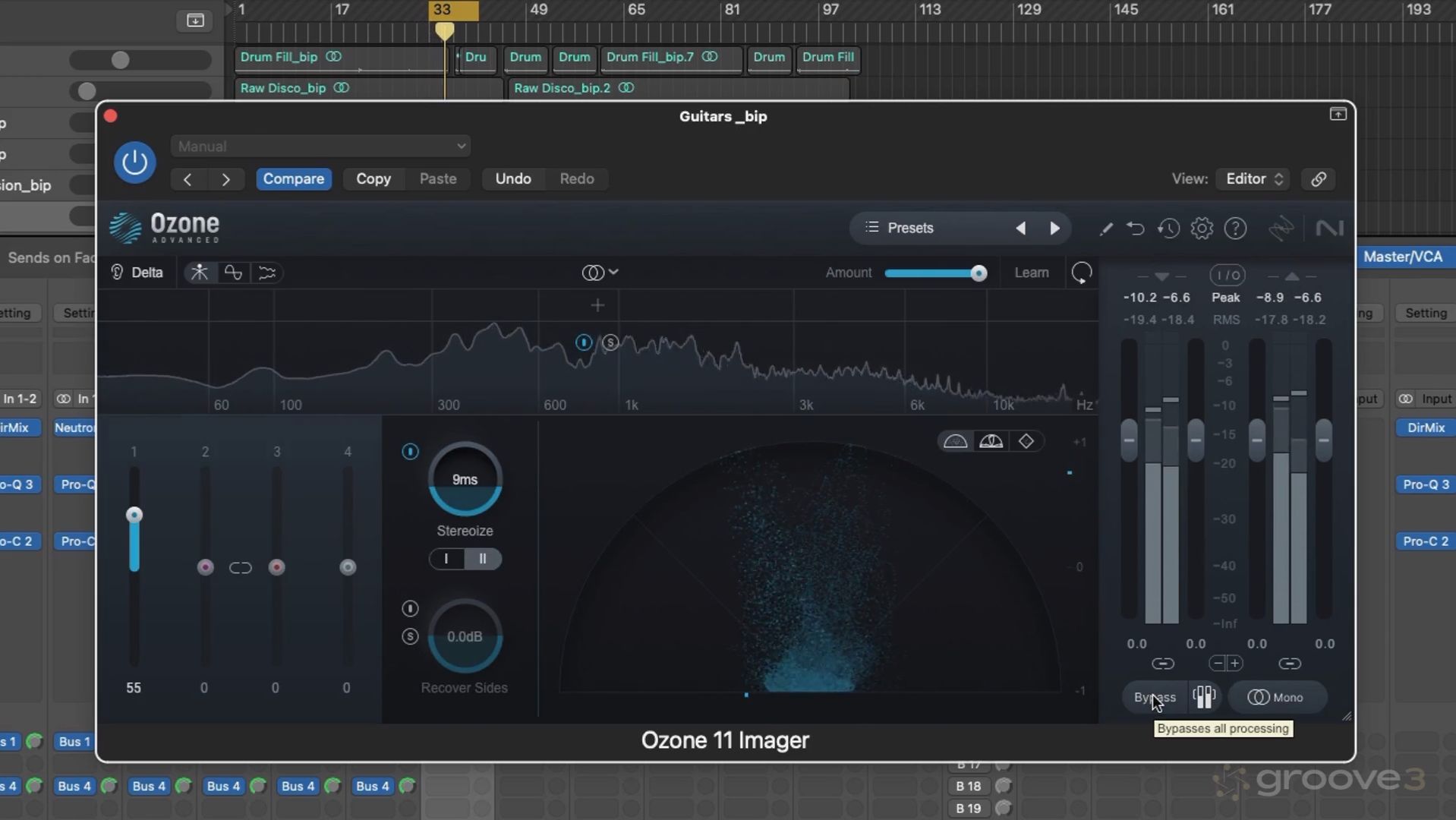The width and height of the screenshot is (1456, 820).
Task: Click the Stereoize 9ms knob
Action: 465,479
